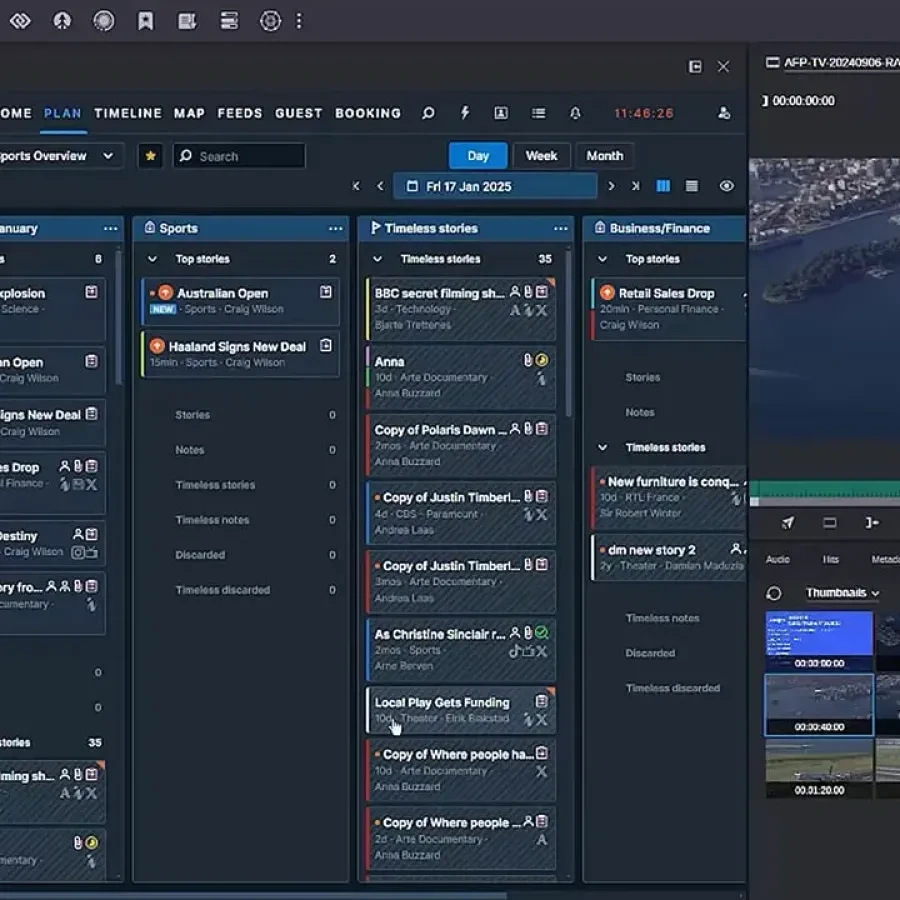Open Timeless stories column options menu
The width and height of the screenshot is (900, 900).
pyautogui.click(x=561, y=228)
